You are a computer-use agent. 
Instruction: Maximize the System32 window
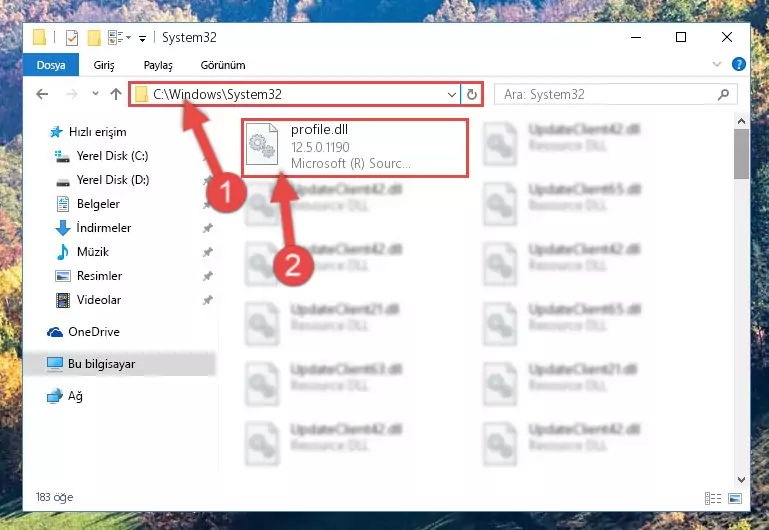click(x=681, y=37)
